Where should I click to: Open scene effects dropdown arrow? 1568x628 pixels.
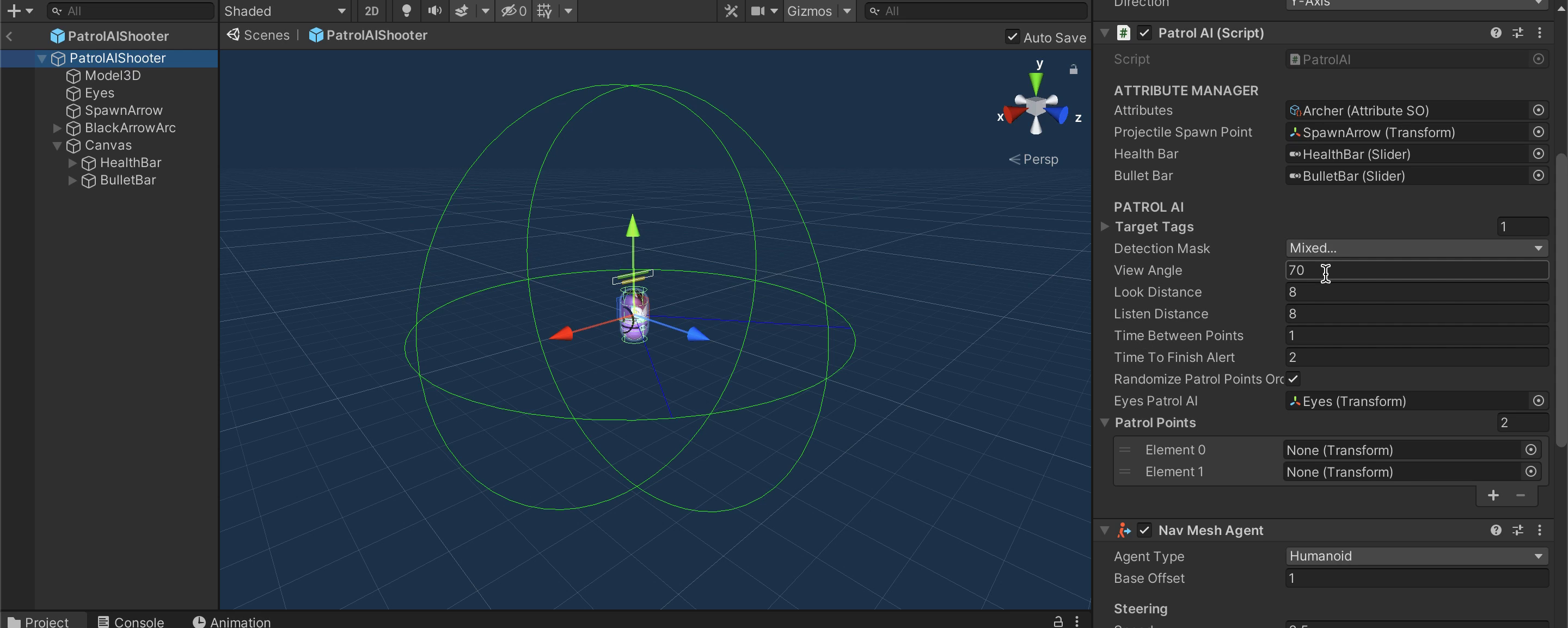click(485, 11)
